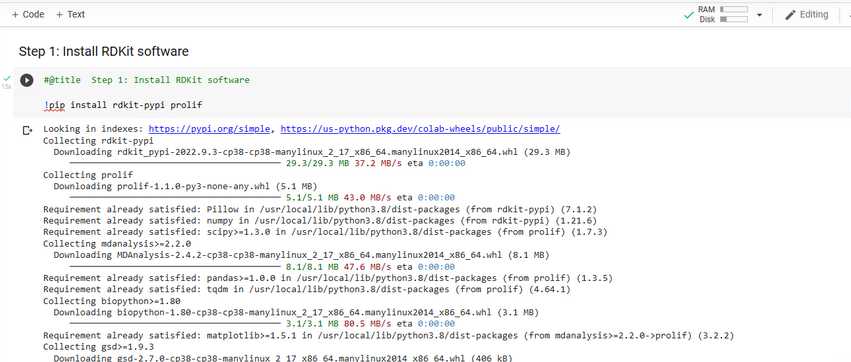Click the Requirement already satisfied: tqdm line
Screen dimensions: 851x362
coord(307,289)
